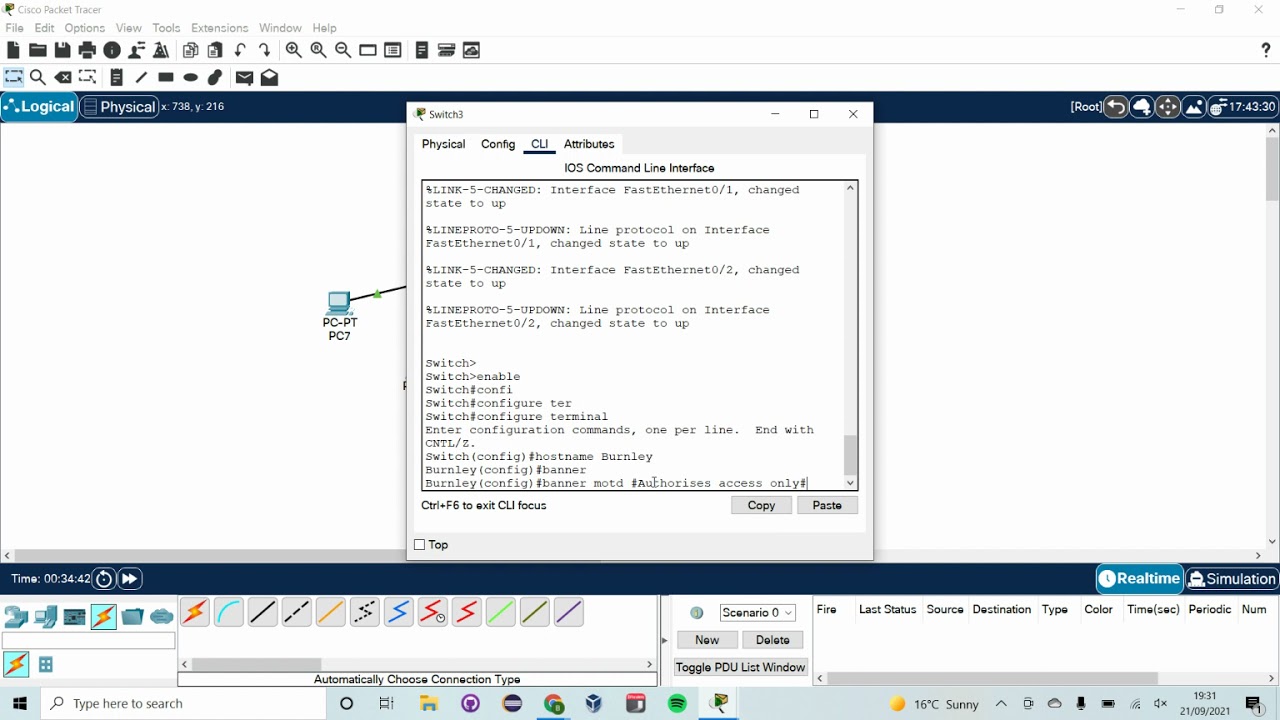1280x720 pixels.
Task: Click the New file icon
Action: 13,50
